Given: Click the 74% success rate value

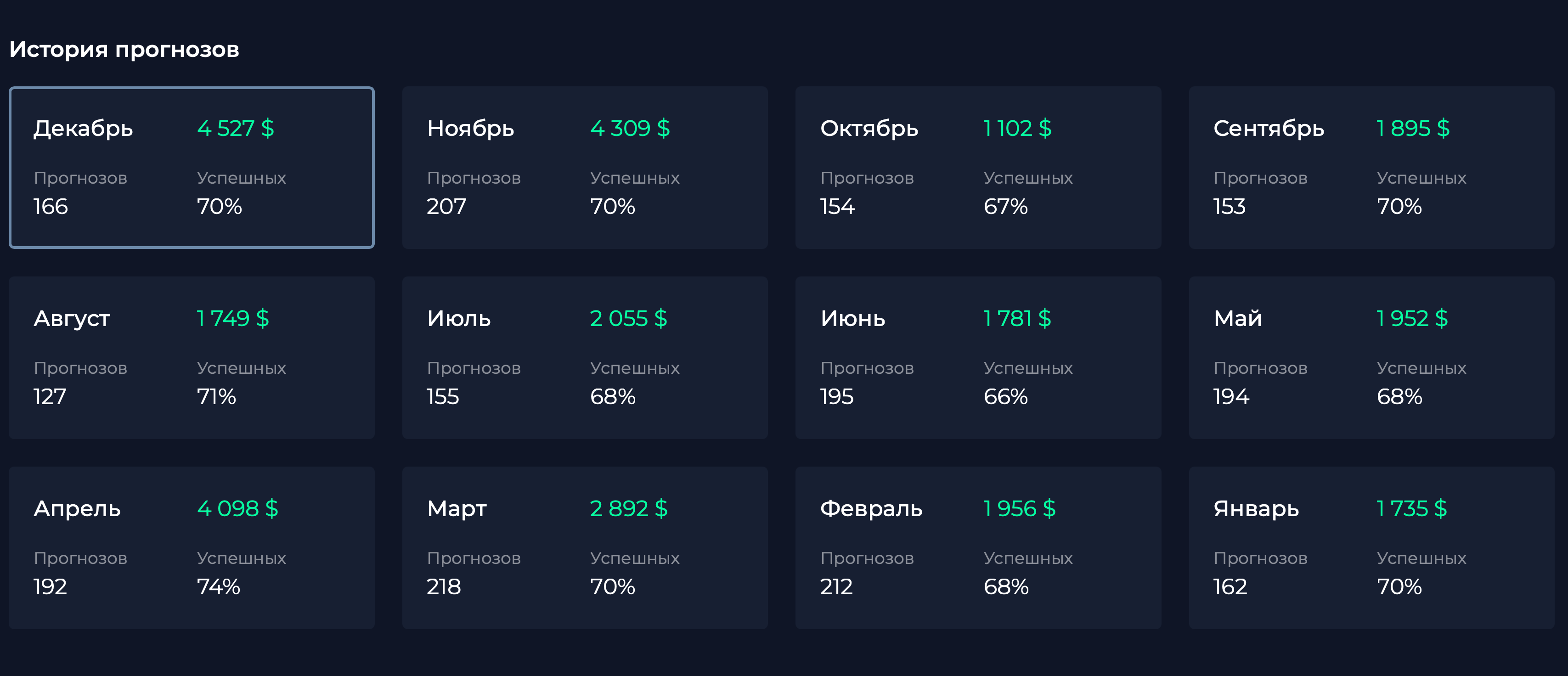Looking at the screenshot, I should coord(219,586).
